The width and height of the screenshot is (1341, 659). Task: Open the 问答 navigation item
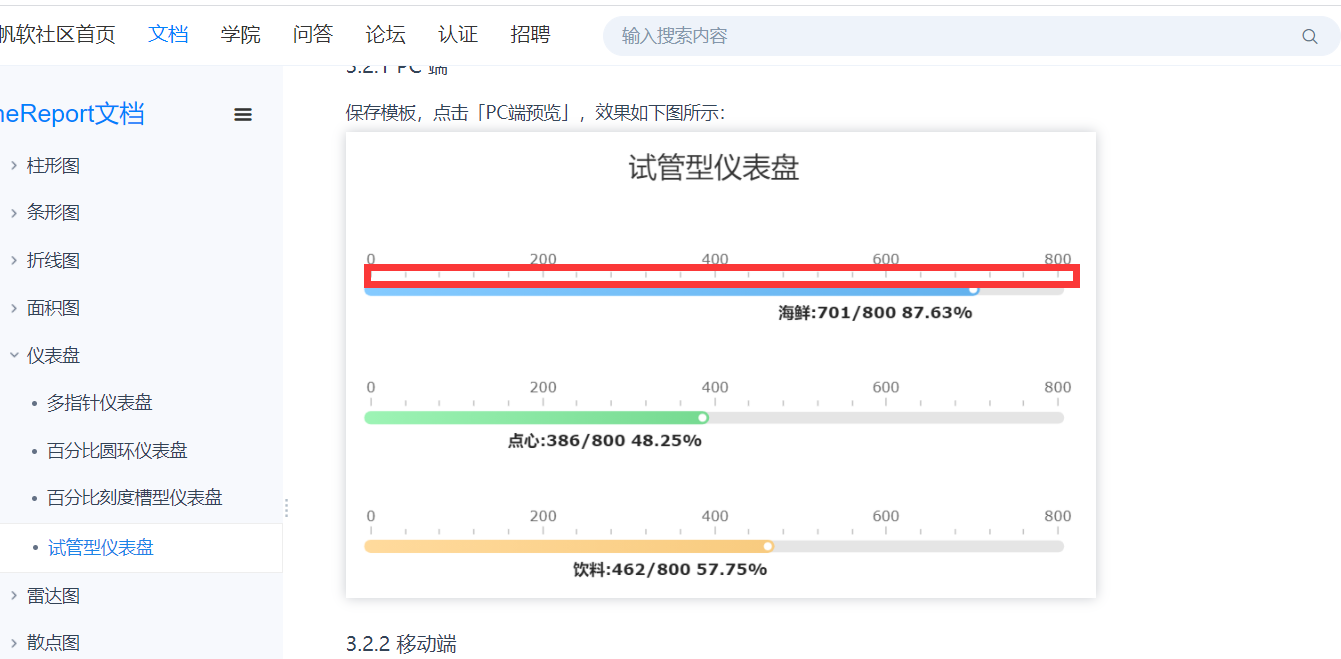[x=313, y=34]
